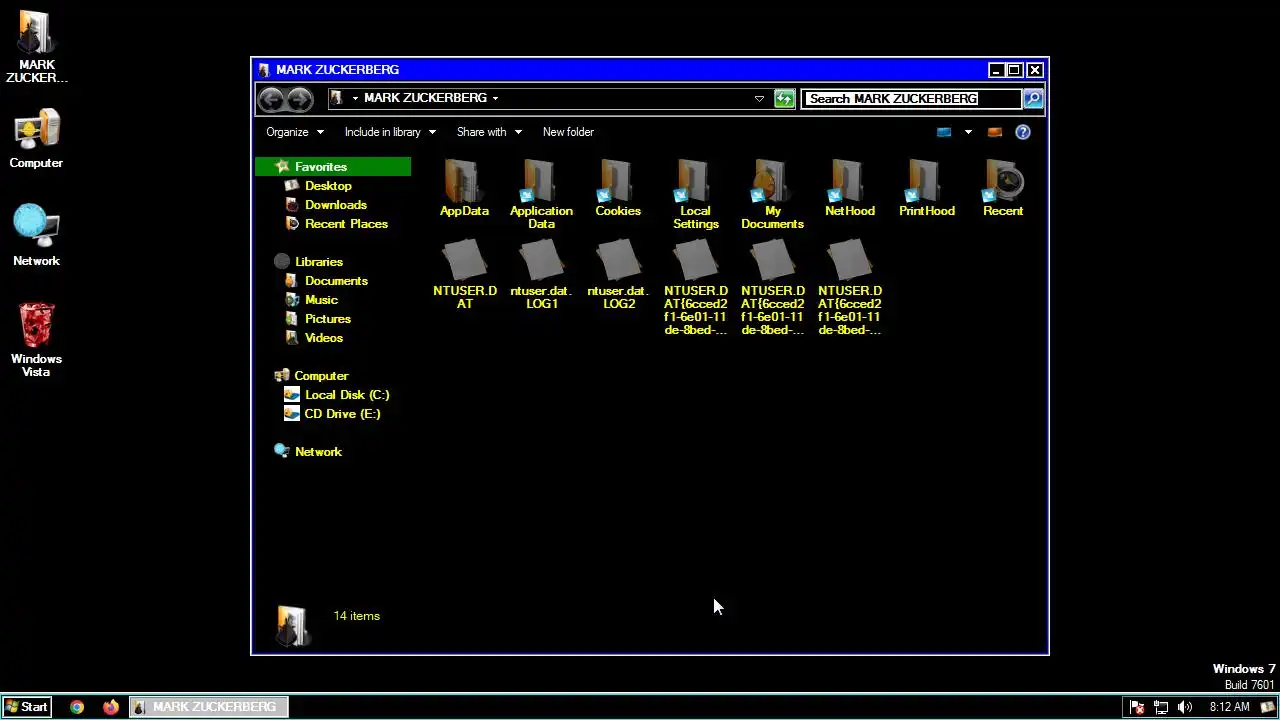Click the volume speaker tray icon
This screenshot has height=720, width=1280.
(1185, 707)
